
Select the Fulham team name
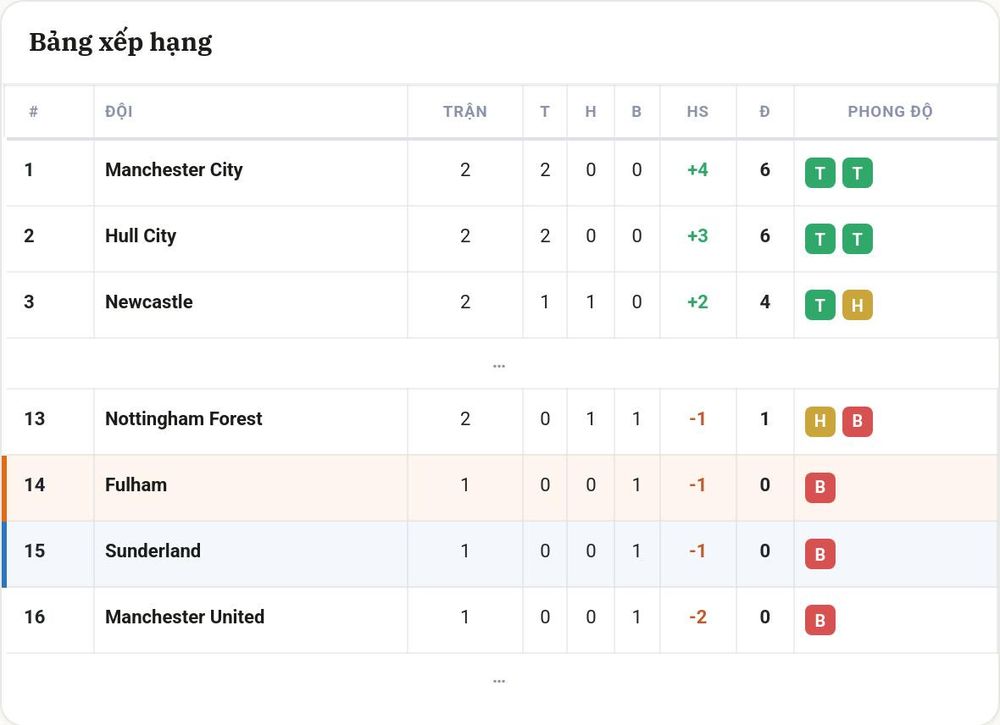tap(136, 485)
